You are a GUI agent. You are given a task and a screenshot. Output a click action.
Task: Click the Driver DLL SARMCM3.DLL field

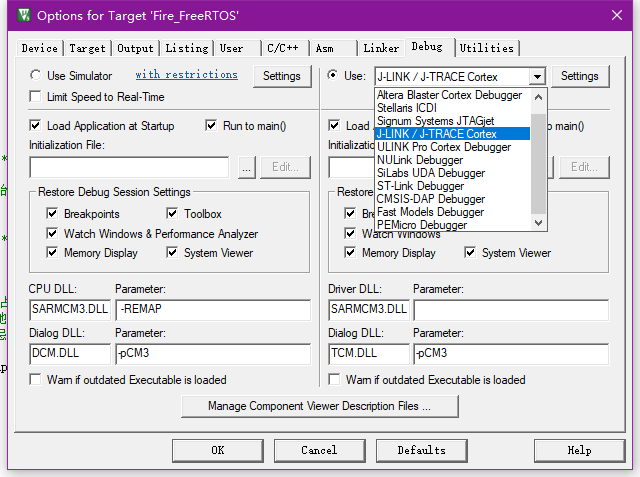[x=369, y=309]
